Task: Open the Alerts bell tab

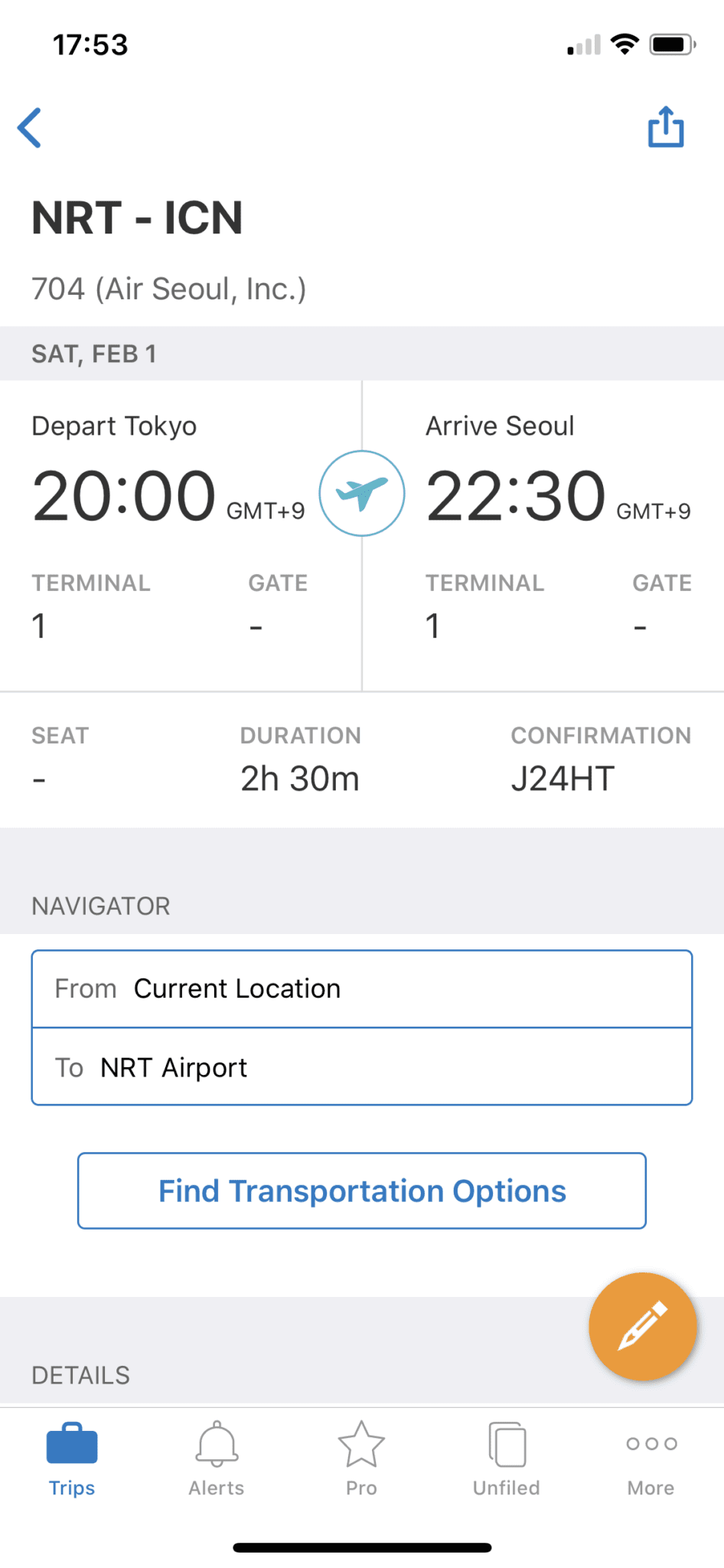Action: pyautogui.click(x=217, y=1460)
